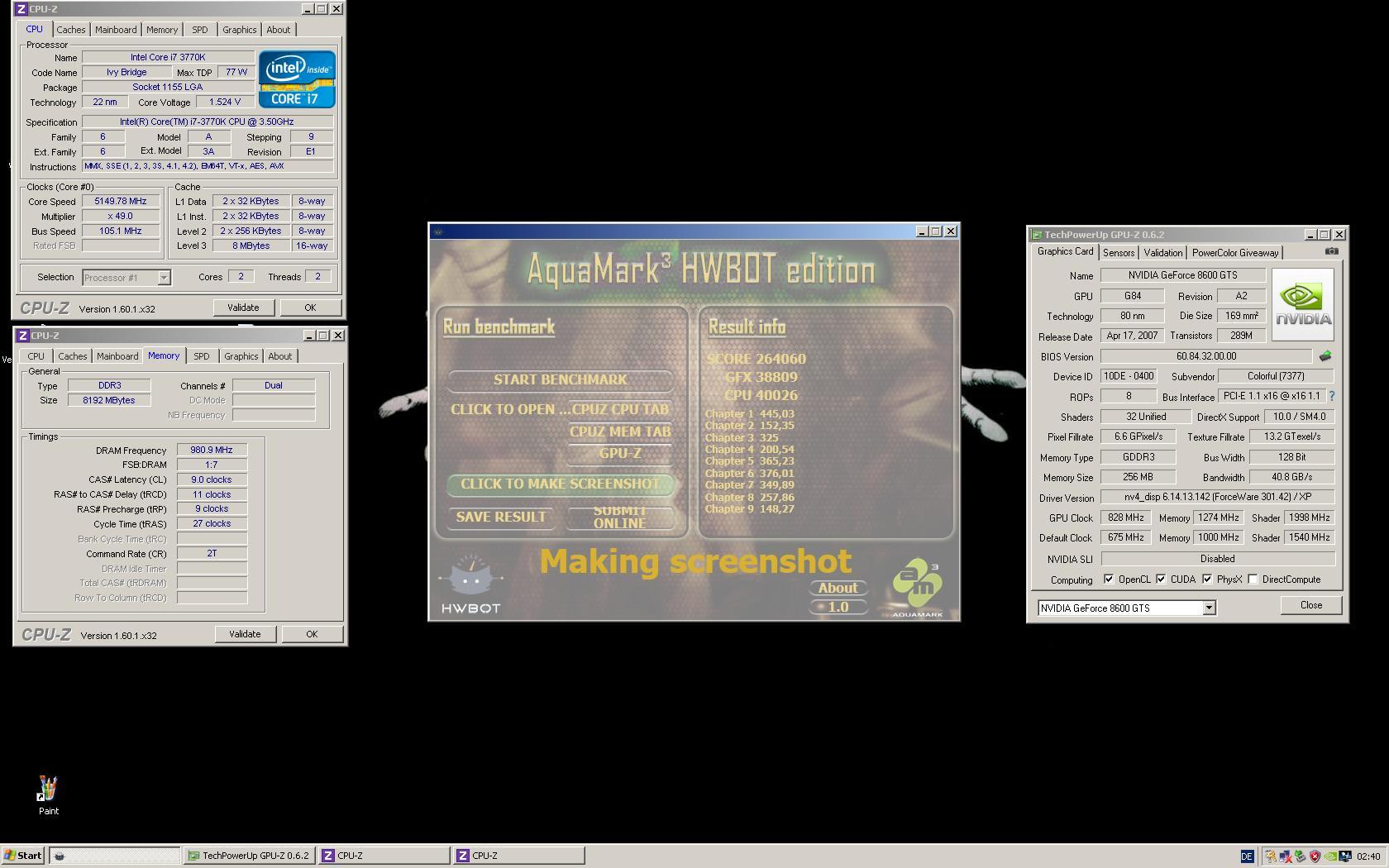Image resolution: width=1389 pixels, height=868 pixels.
Task: Open the GPU selection dropdown in GPU-Z
Action: (1208, 608)
